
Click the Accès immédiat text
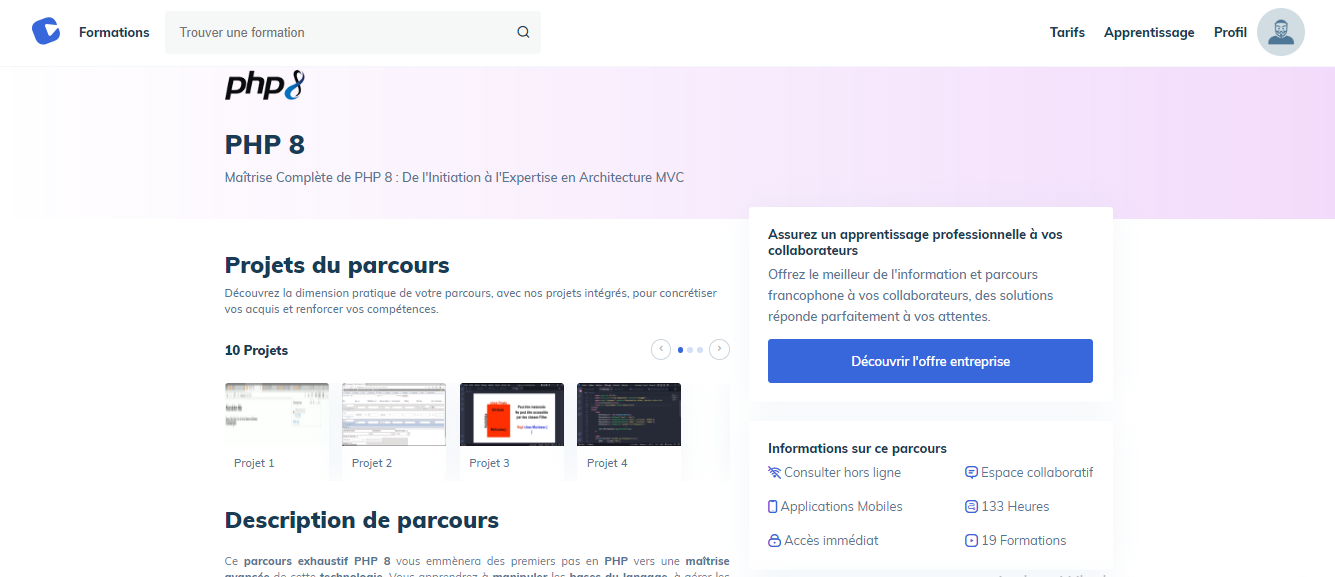[831, 541]
